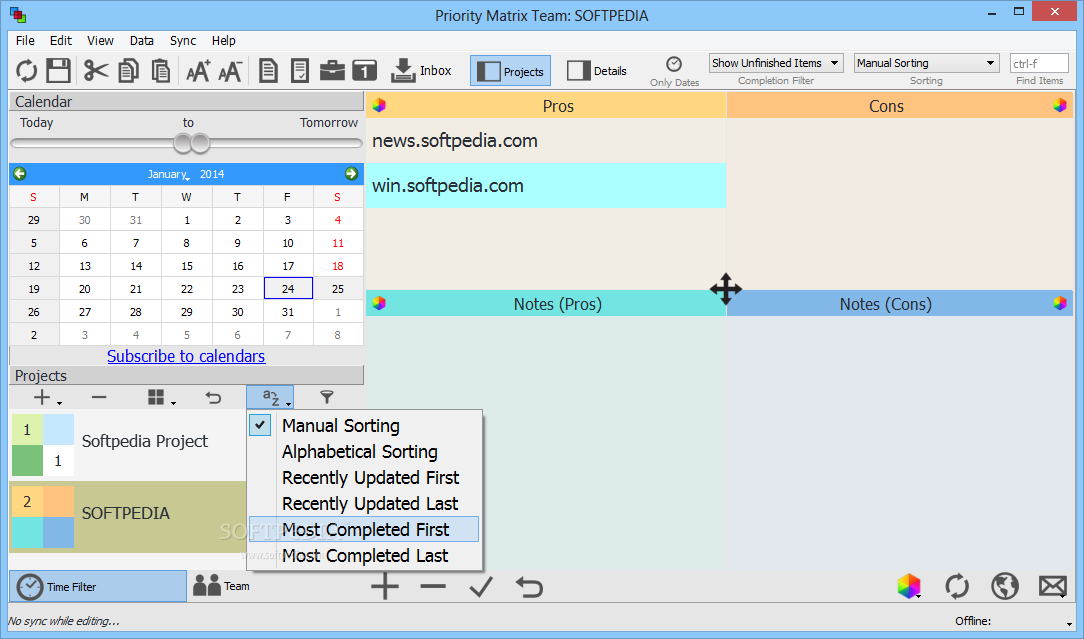Toggle the Projects panel button
The image size is (1084, 639).
(510, 71)
